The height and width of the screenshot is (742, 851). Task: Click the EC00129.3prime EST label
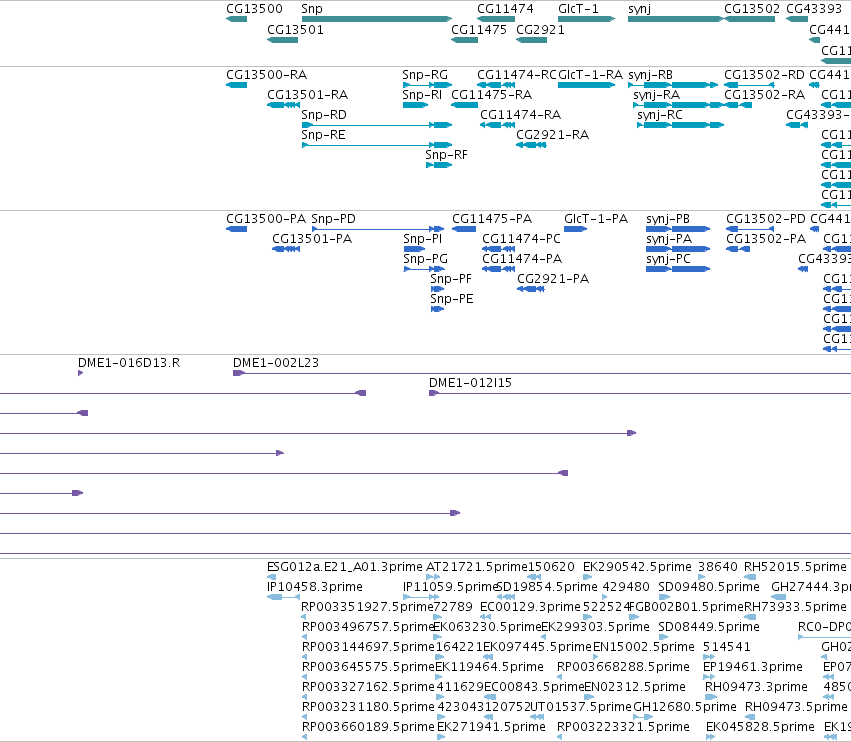tap(530, 607)
